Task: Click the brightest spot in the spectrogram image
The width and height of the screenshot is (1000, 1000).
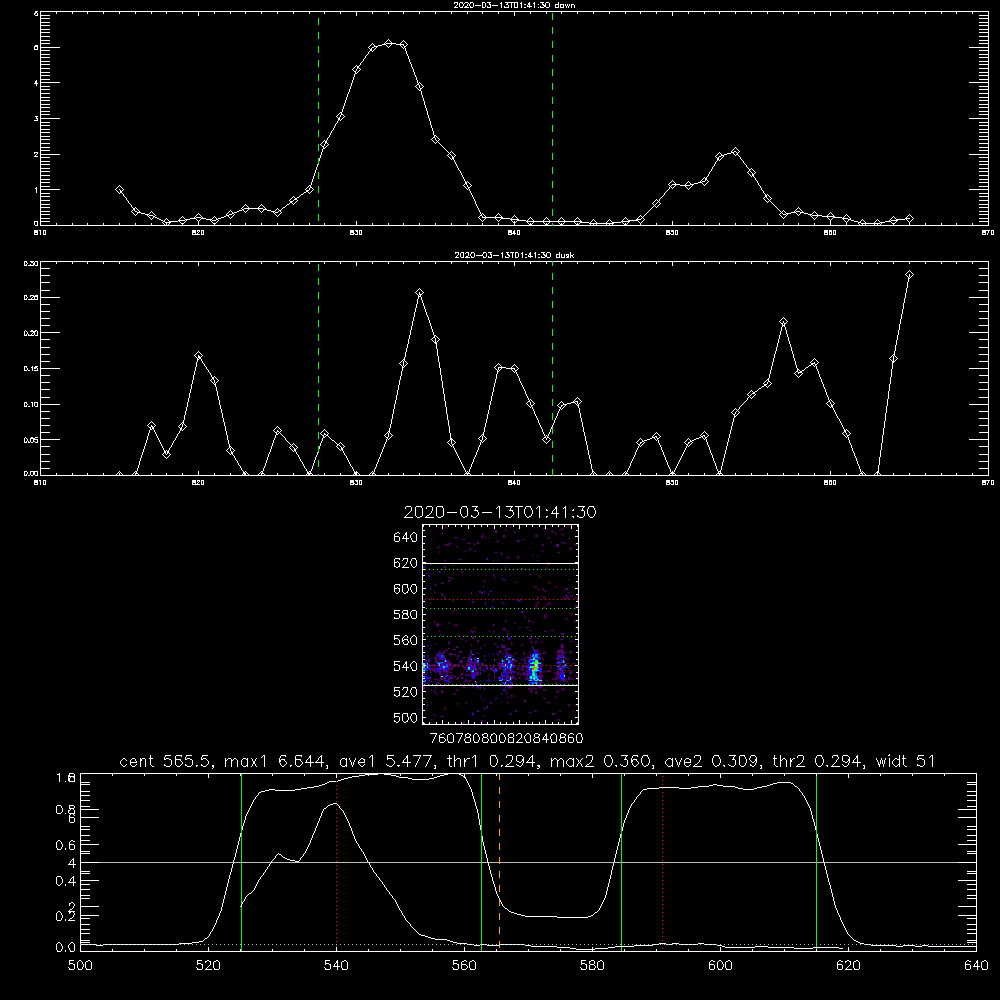Action: coord(536,667)
